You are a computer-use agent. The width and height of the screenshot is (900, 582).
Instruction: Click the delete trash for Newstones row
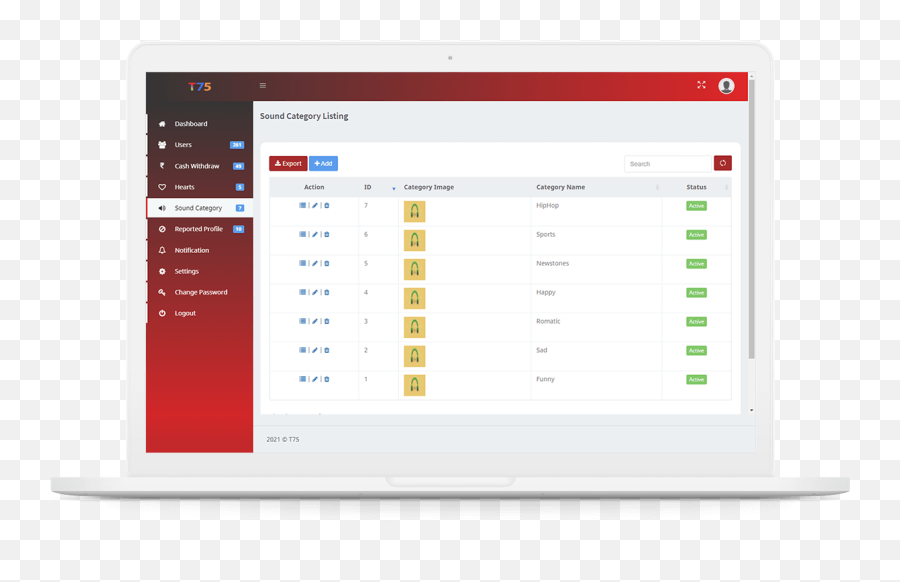327,263
